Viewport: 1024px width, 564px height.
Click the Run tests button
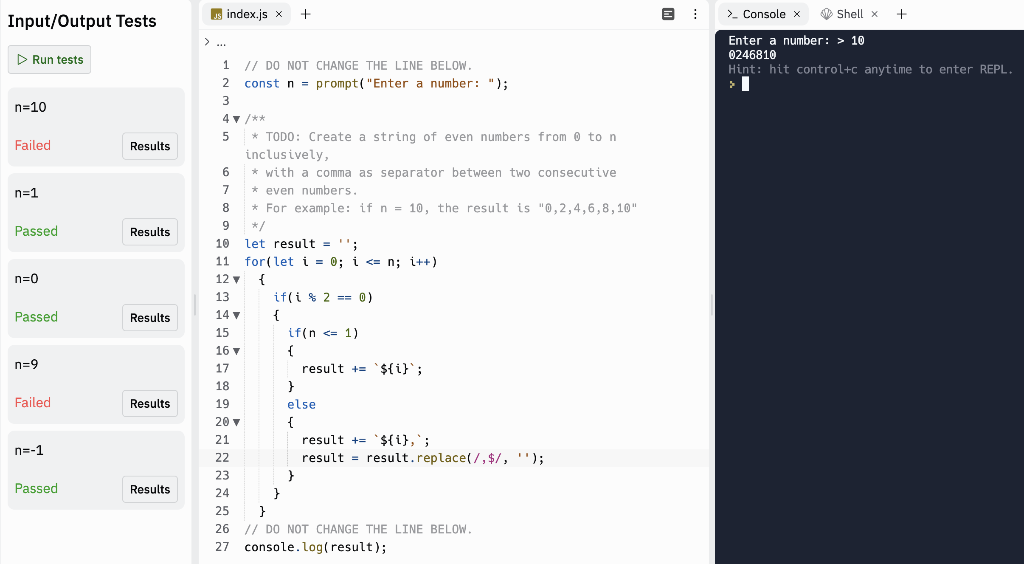coord(50,59)
